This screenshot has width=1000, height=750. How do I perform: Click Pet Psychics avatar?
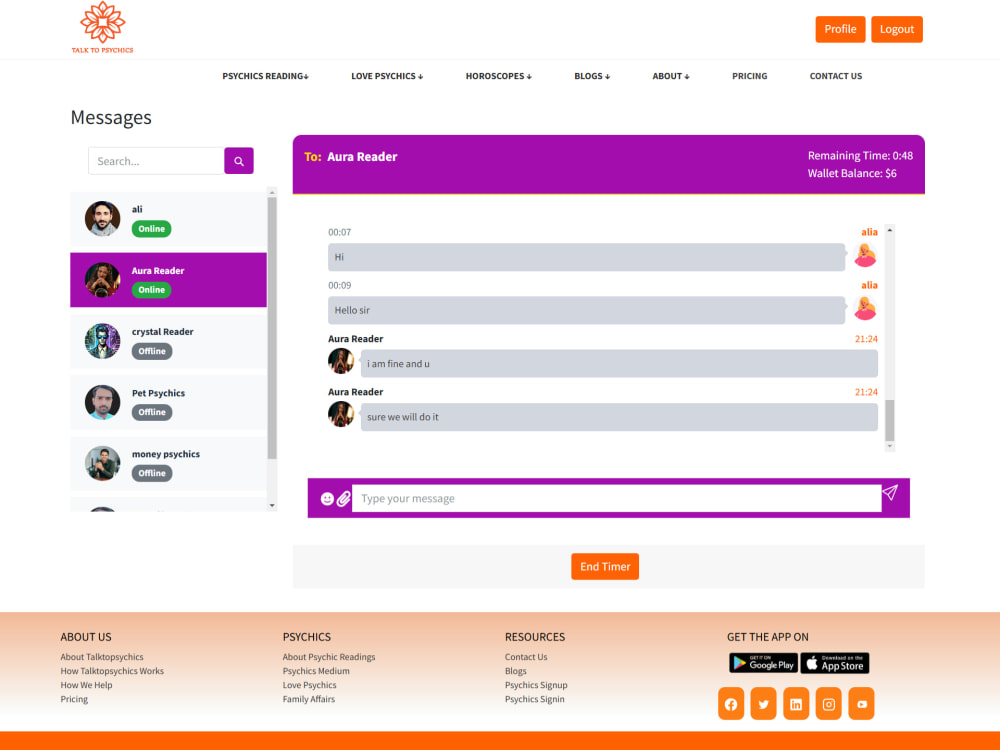102,402
